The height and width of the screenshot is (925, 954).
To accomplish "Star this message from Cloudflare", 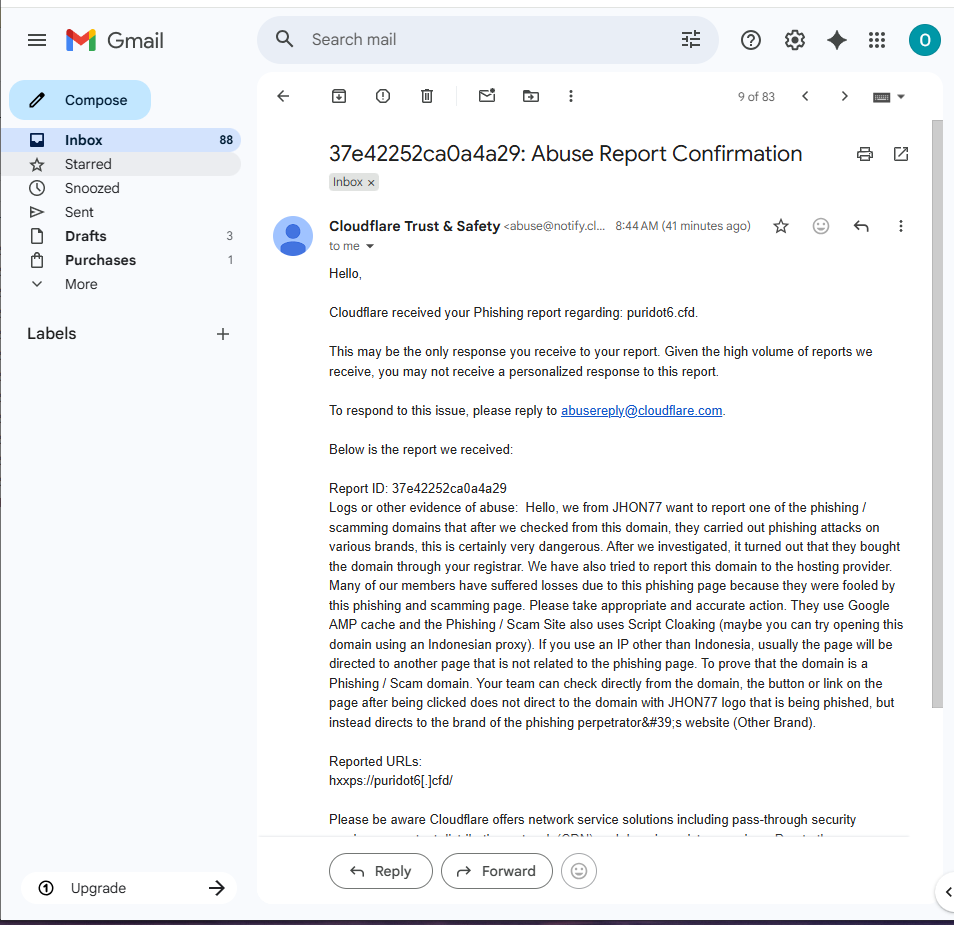I will point(781,226).
